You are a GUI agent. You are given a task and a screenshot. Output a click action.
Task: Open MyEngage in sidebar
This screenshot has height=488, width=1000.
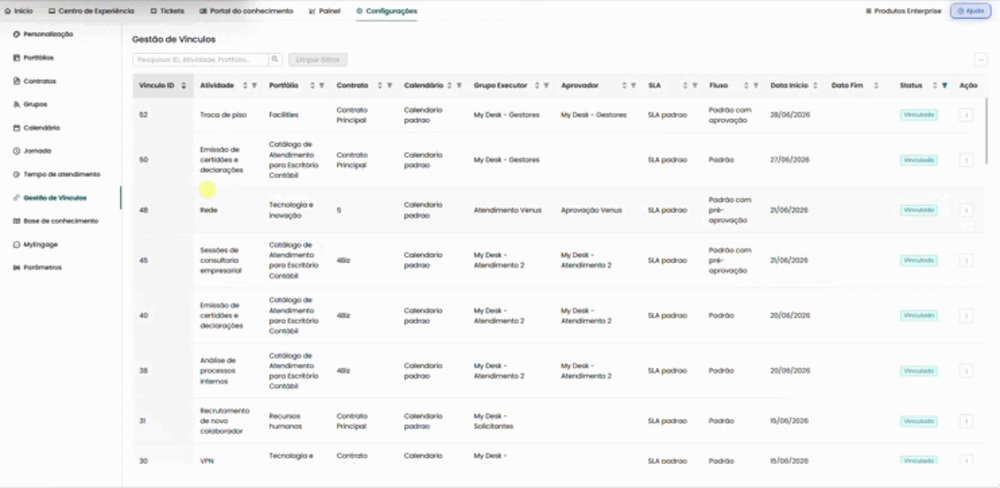(36, 244)
